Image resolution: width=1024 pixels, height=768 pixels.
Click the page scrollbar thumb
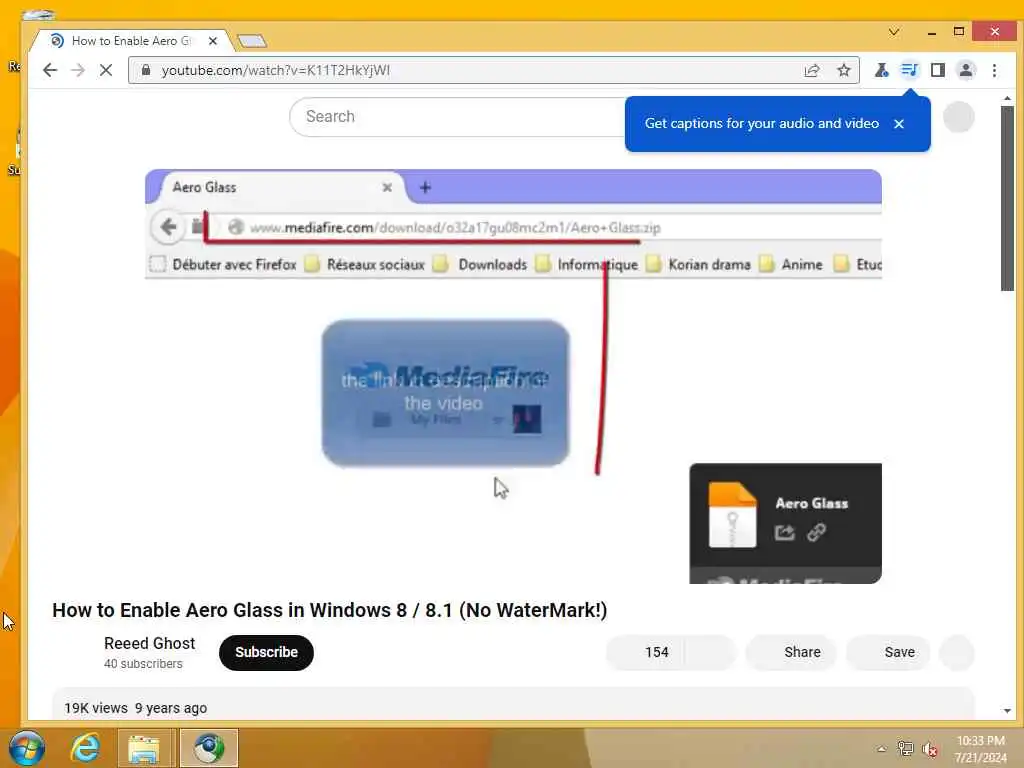(1007, 198)
